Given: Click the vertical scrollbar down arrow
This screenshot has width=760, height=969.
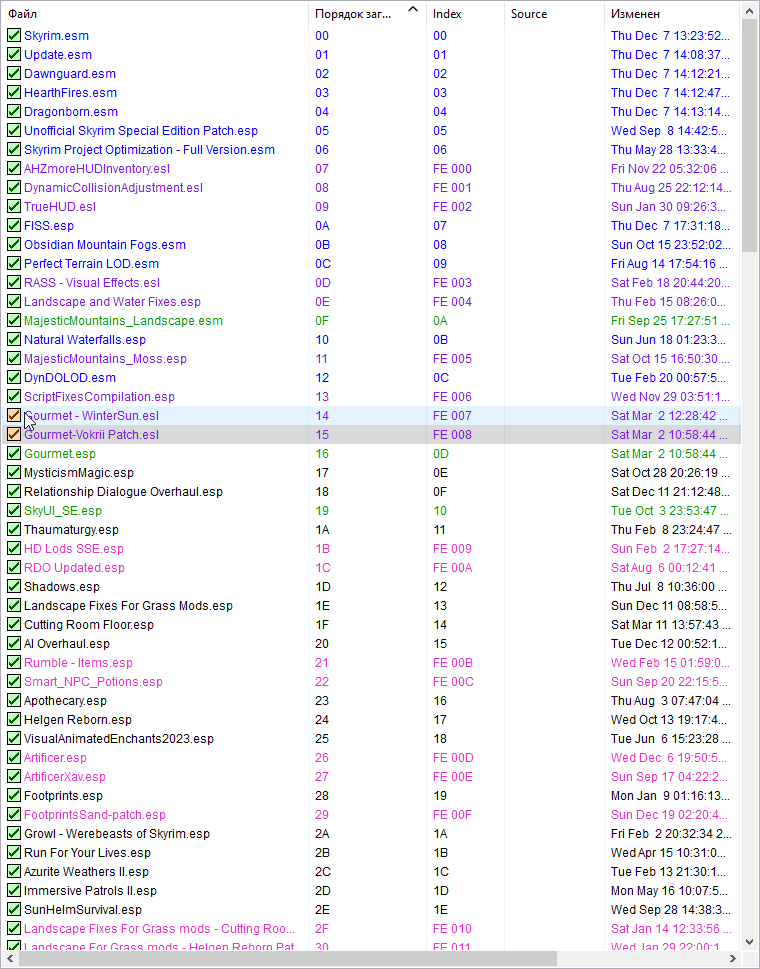Looking at the screenshot, I should pyautogui.click(x=749, y=942).
